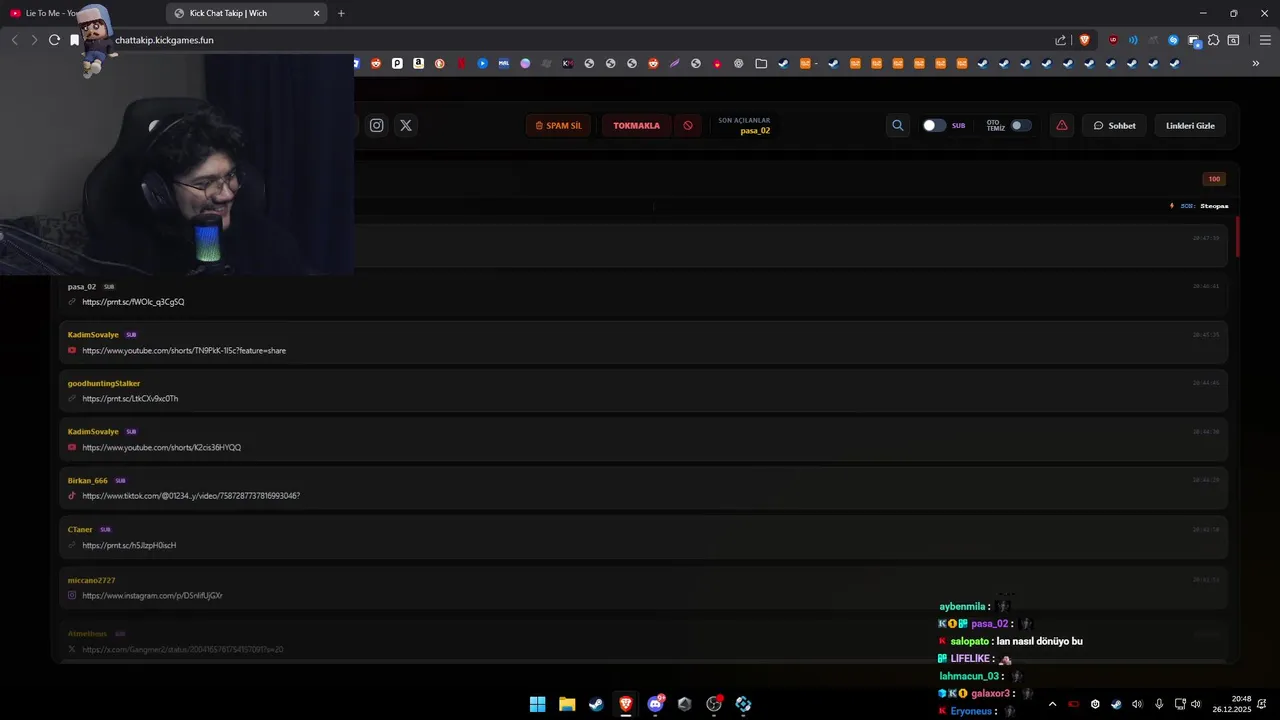The image size is (1280, 720).
Task: Open the uBlock Origin extension icon
Action: pyautogui.click(x=1113, y=40)
